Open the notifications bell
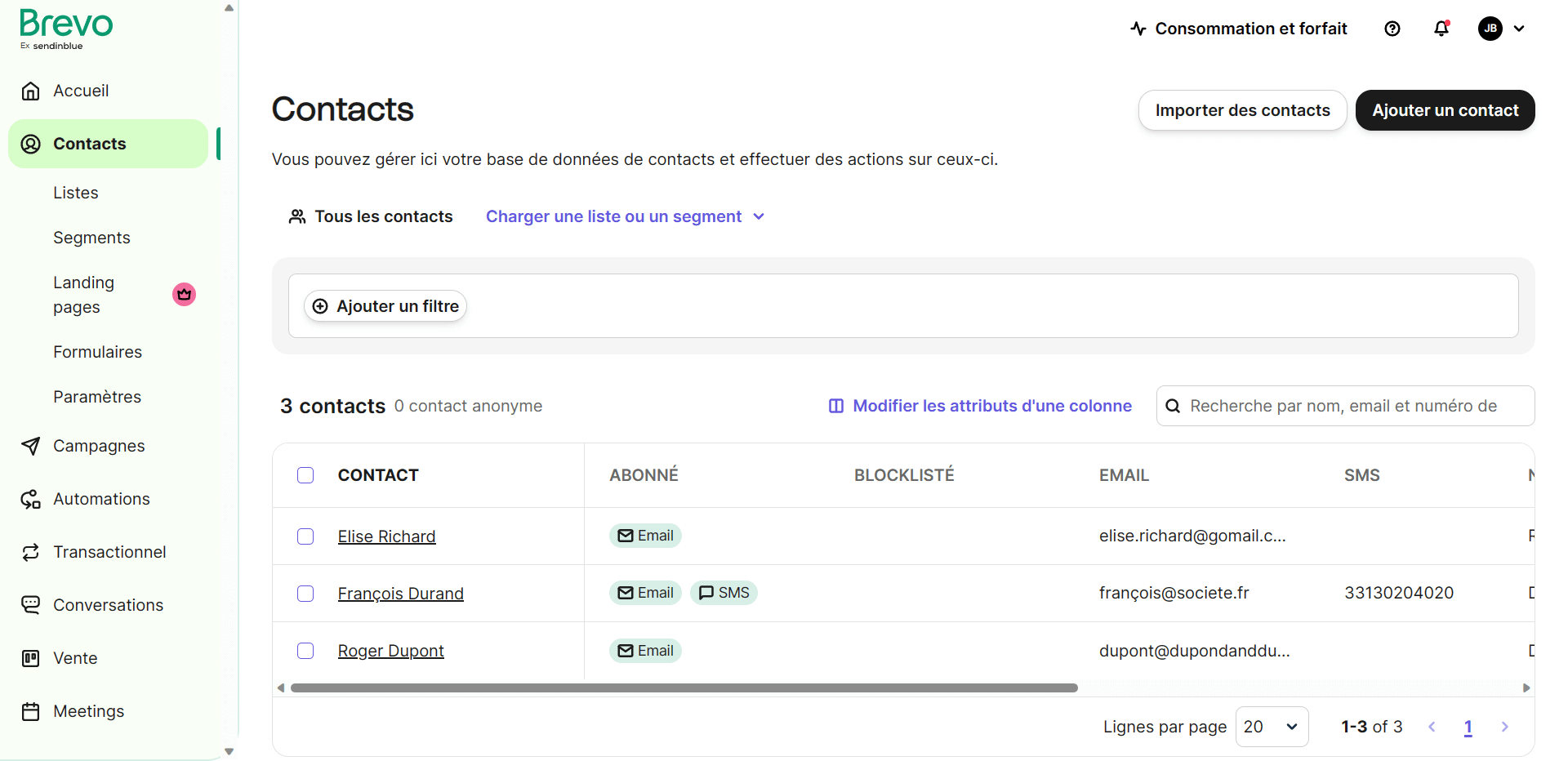The height and width of the screenshot is (761, 1568). (x=1441, y=29)
